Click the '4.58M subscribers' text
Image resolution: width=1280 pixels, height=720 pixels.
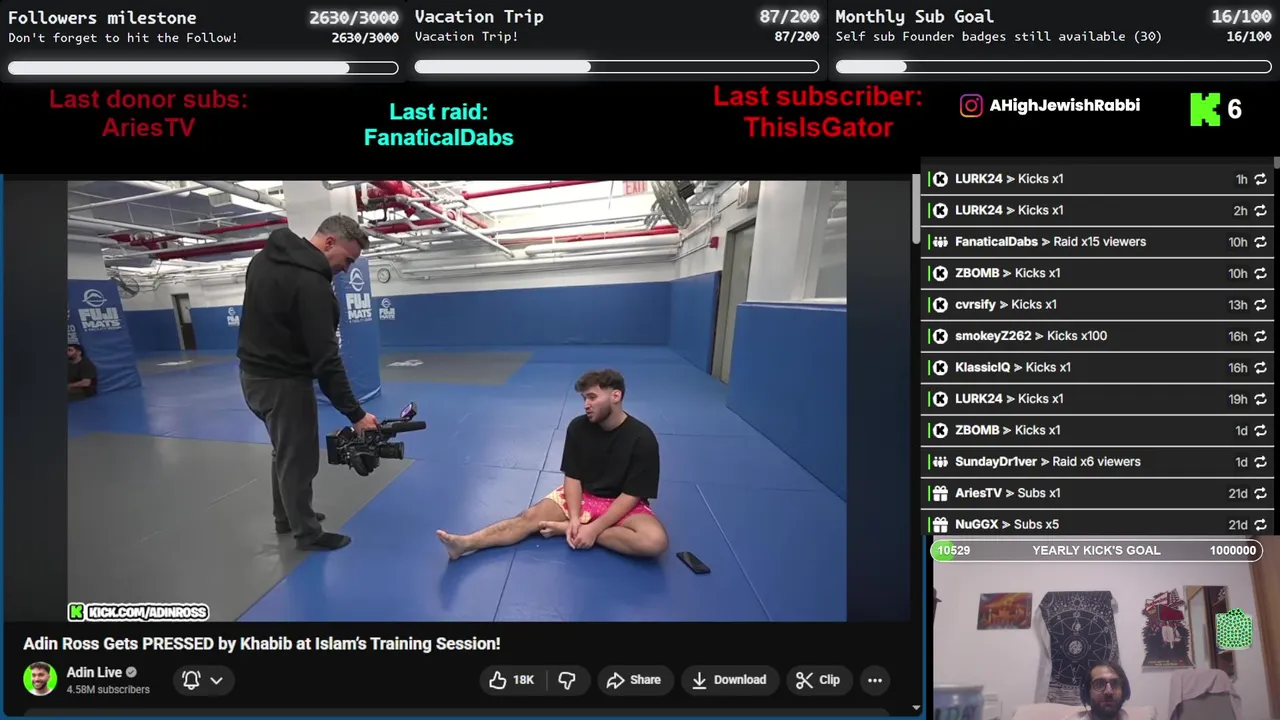click(108, 689)
